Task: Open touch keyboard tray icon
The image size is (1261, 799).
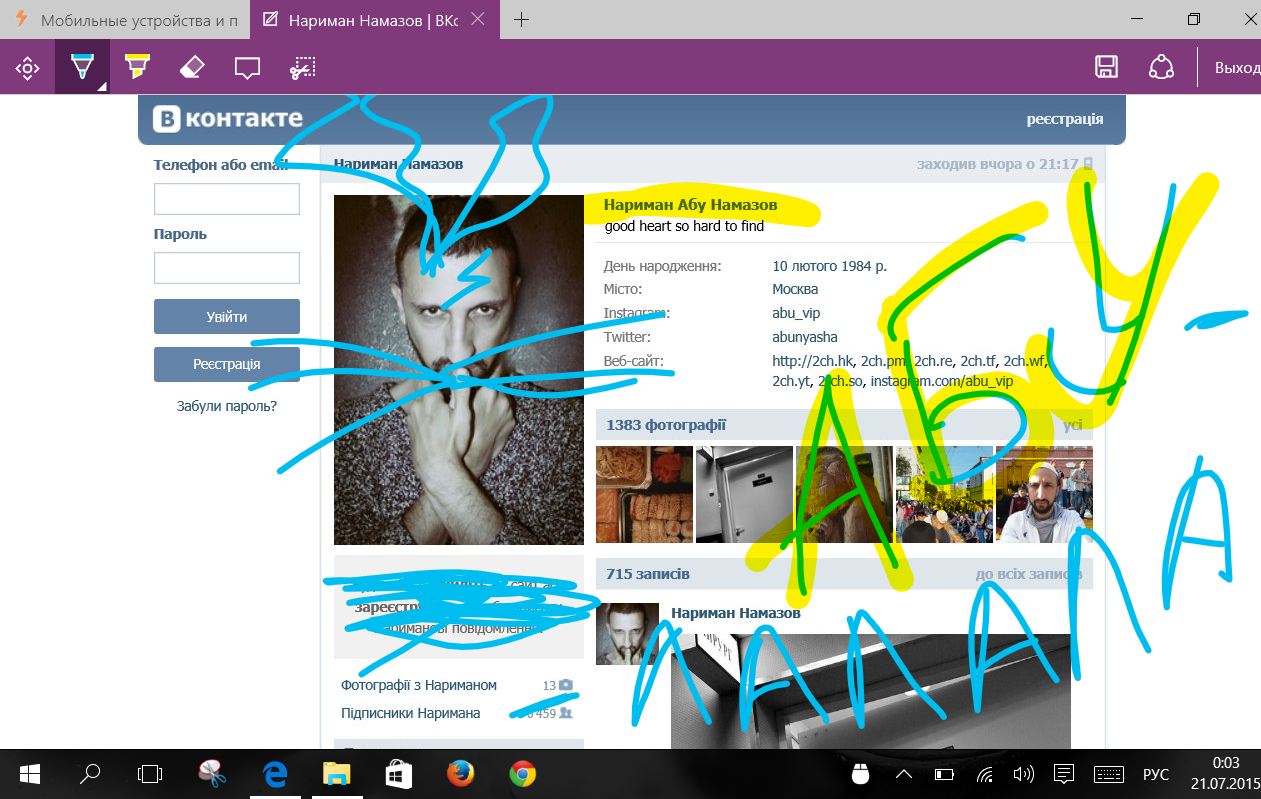Action: point(1109,774)
